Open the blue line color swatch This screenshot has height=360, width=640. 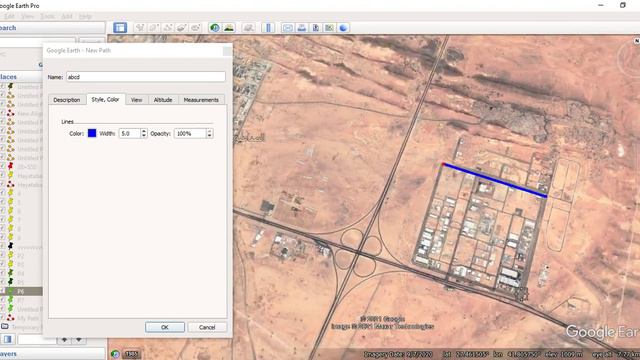tap(92, 133)
